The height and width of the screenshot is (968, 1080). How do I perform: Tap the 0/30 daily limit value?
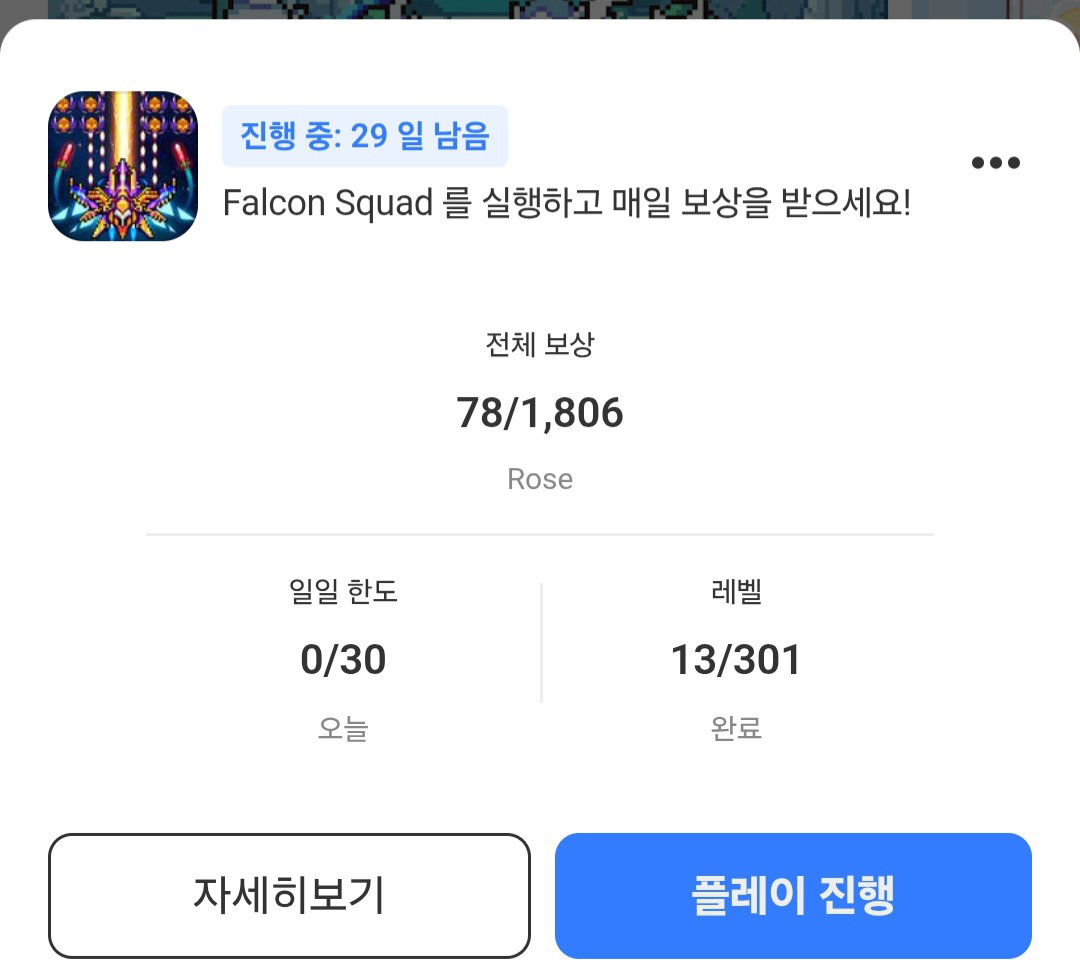coord(343,659)
